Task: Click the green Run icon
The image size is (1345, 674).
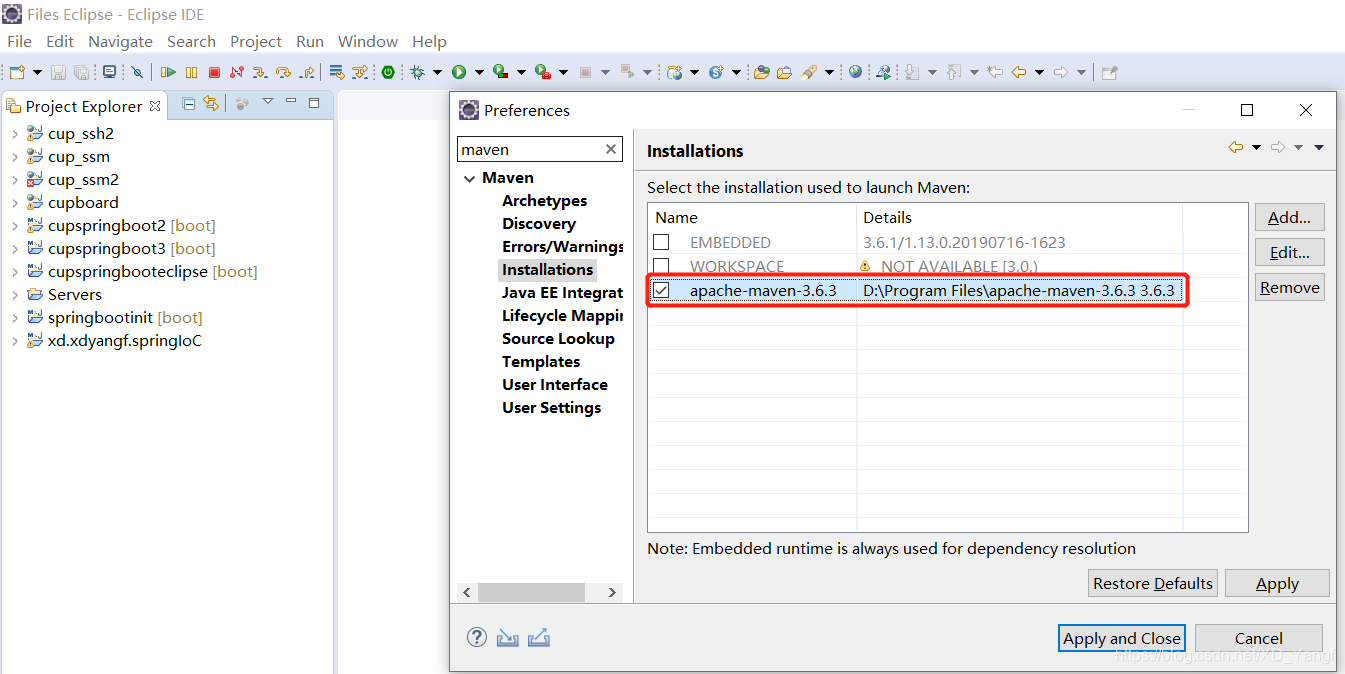Action: (459, 72)
